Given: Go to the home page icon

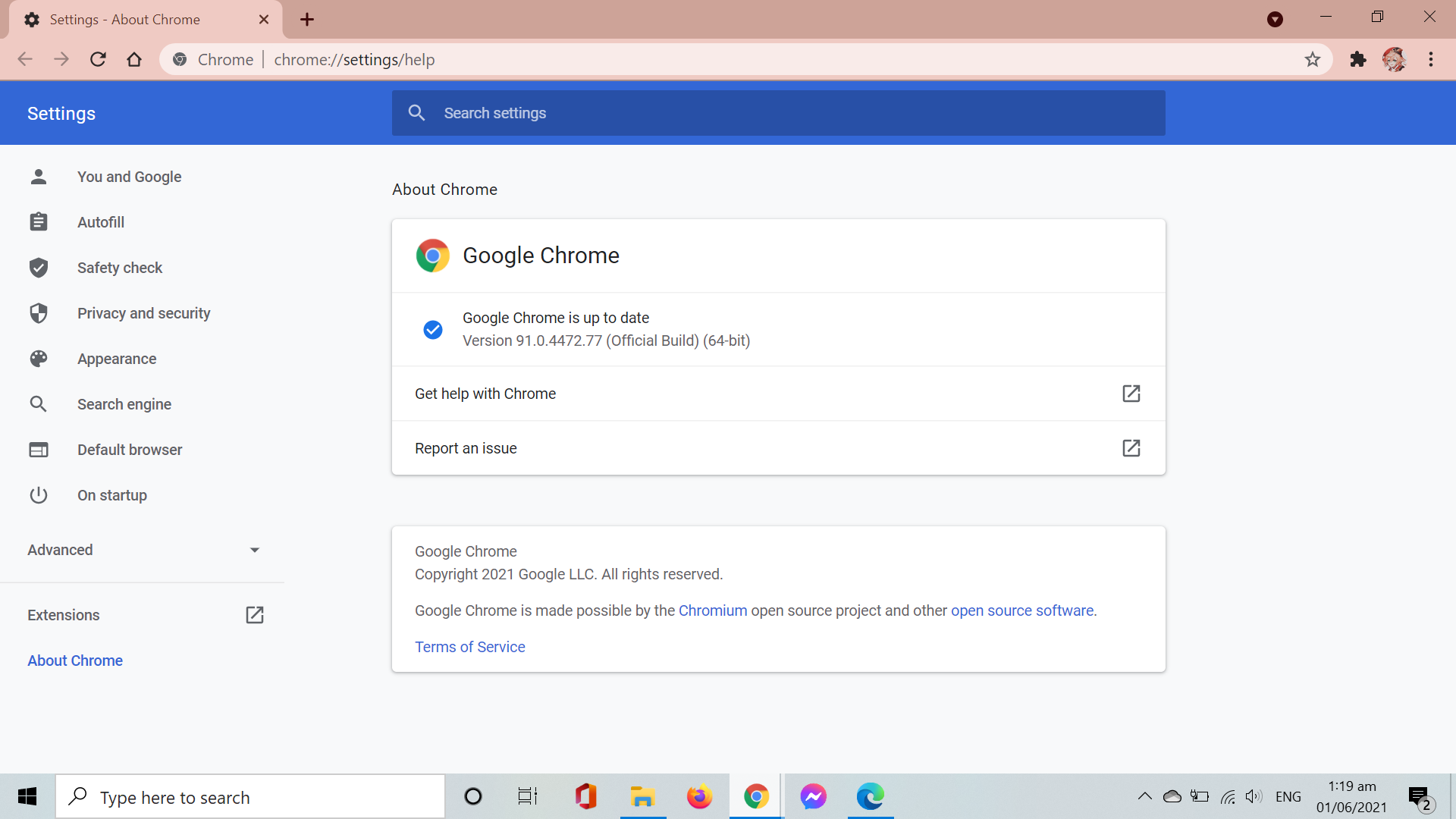Looking at the screenshot, I should click(134, 59).
